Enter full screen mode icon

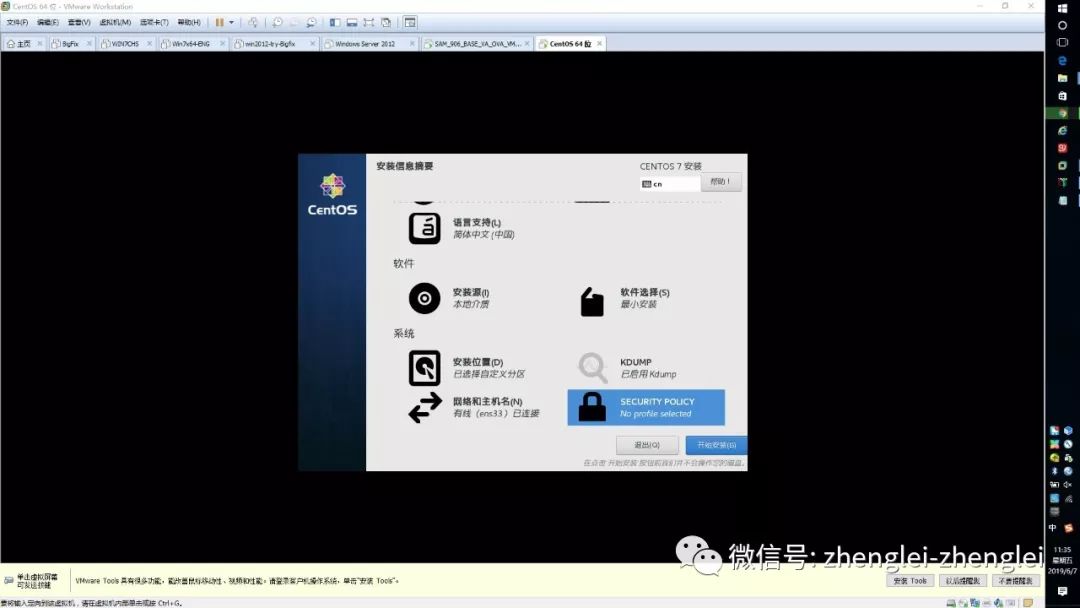pyautogui.click(x=369, y=23)
